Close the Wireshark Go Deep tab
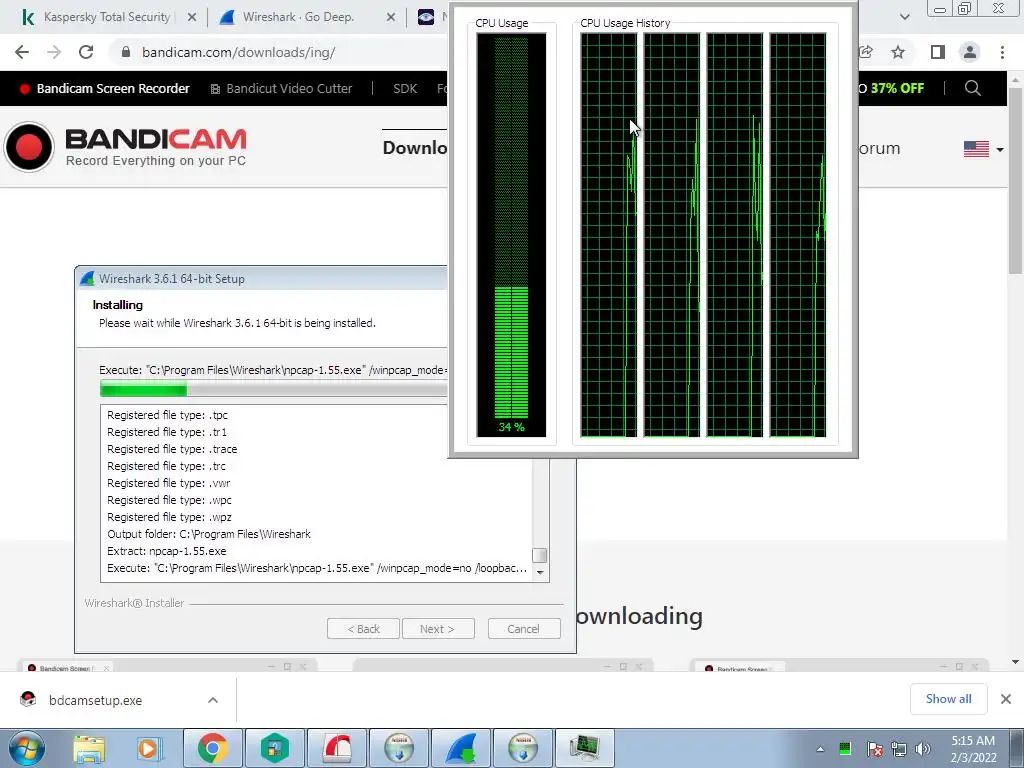This screenshot has height=768, width=1024. click(391, 18)
